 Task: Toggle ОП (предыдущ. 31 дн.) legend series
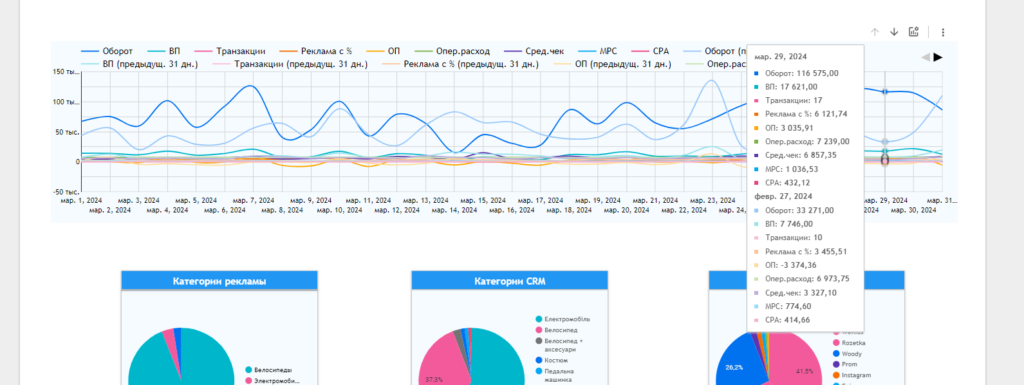pyautogui.click(x=612, y=64)
